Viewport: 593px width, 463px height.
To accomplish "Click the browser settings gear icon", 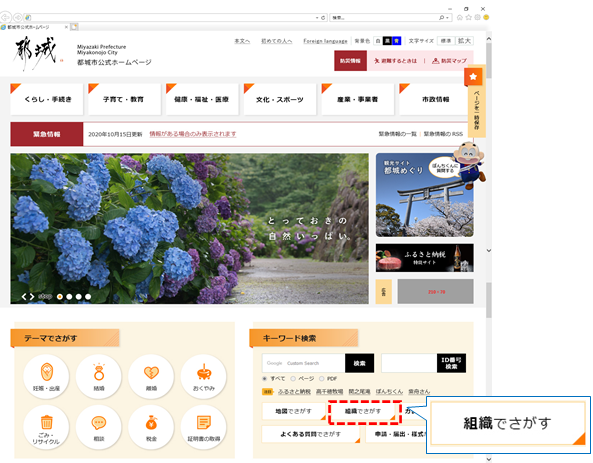I will point(477,17).
